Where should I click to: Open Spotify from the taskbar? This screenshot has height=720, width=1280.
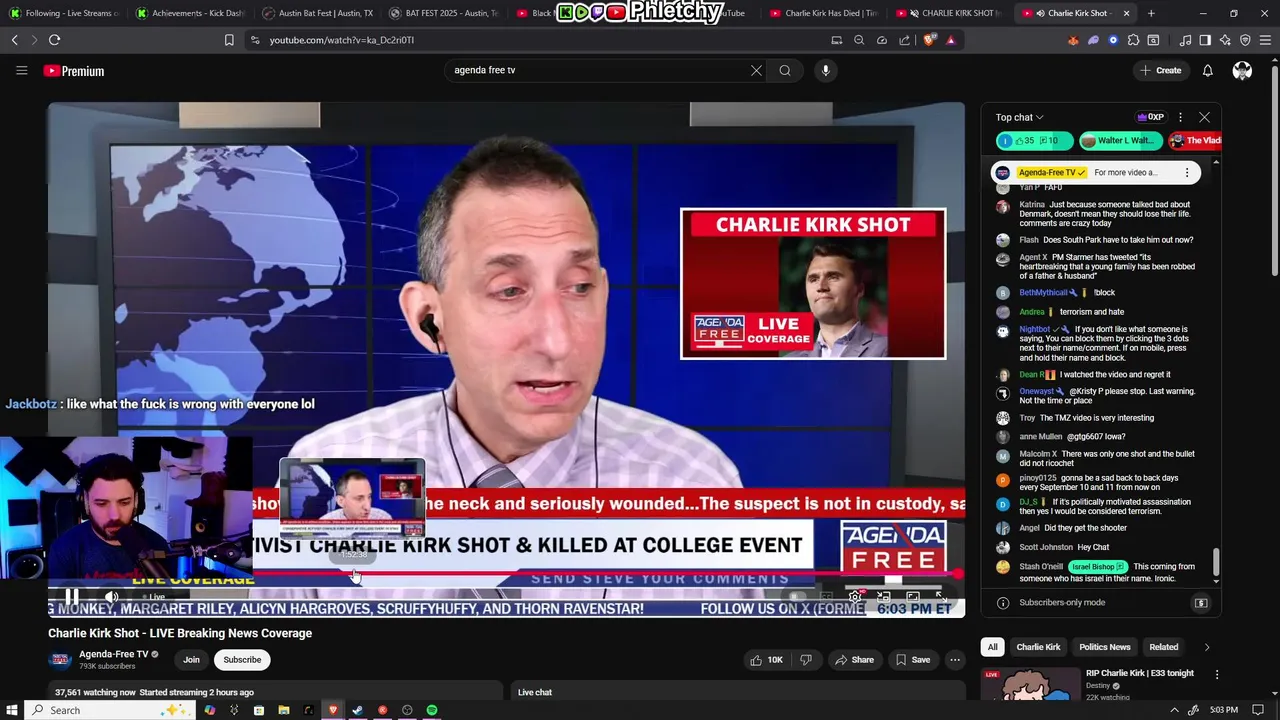point(432,710)
